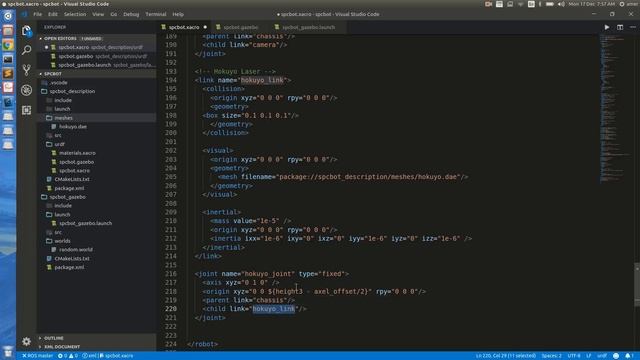Open hokuyo.dae in the explorer tree
Viewport: 640px width, 360px height.
pos(73,127)
